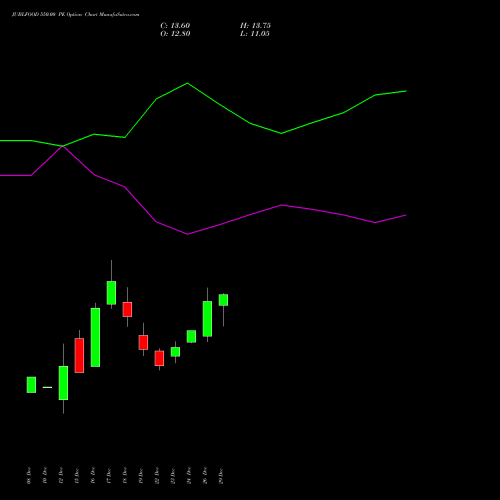Click the 18 Dec red candlestick

click(127, 309)
